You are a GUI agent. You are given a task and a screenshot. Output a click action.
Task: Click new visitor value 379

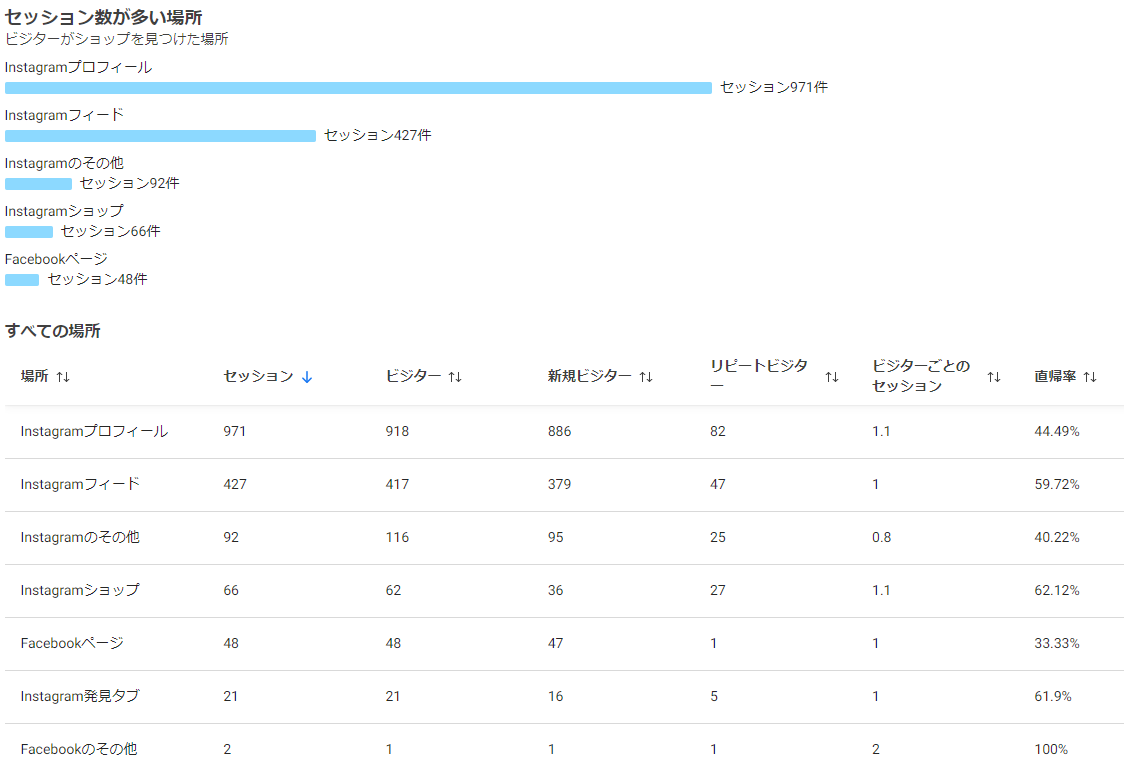(559, 484)
